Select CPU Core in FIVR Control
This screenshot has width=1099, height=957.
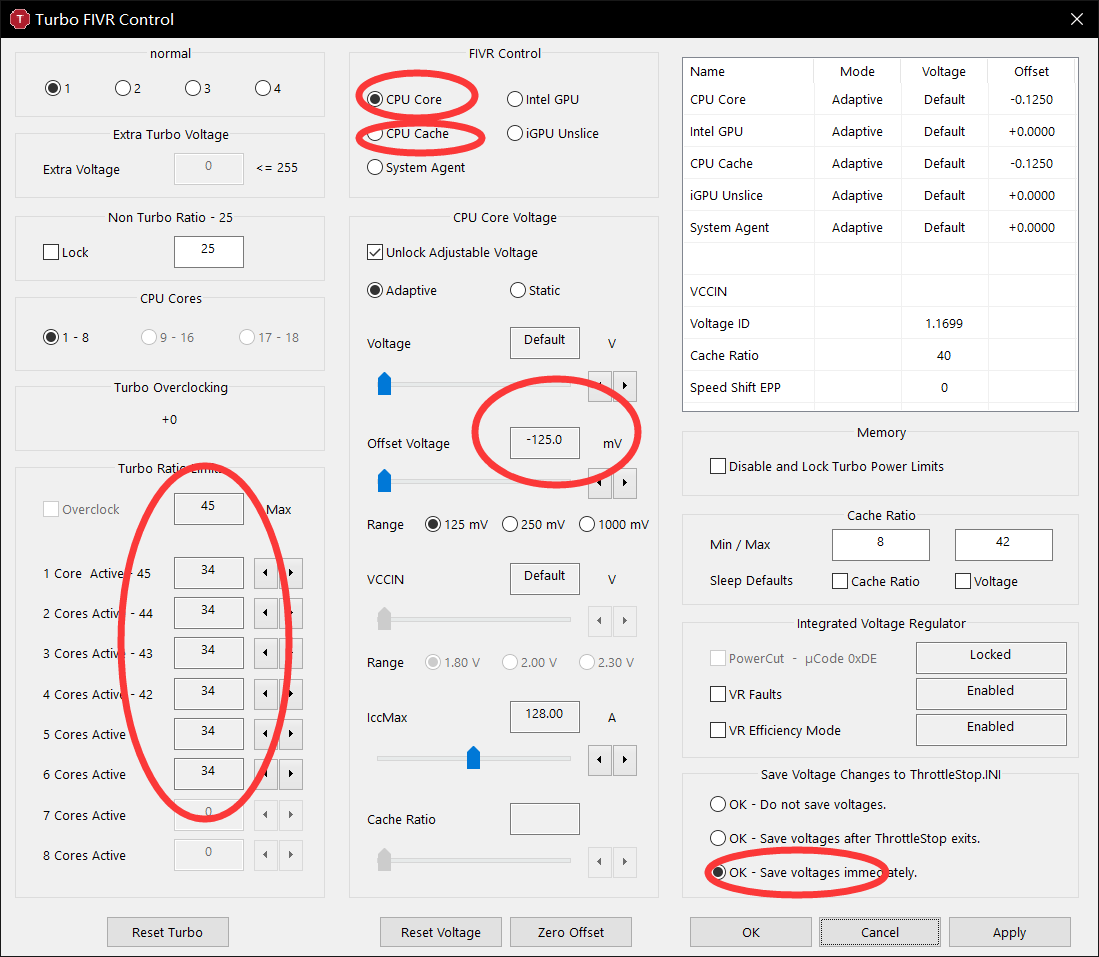point(404,100)
